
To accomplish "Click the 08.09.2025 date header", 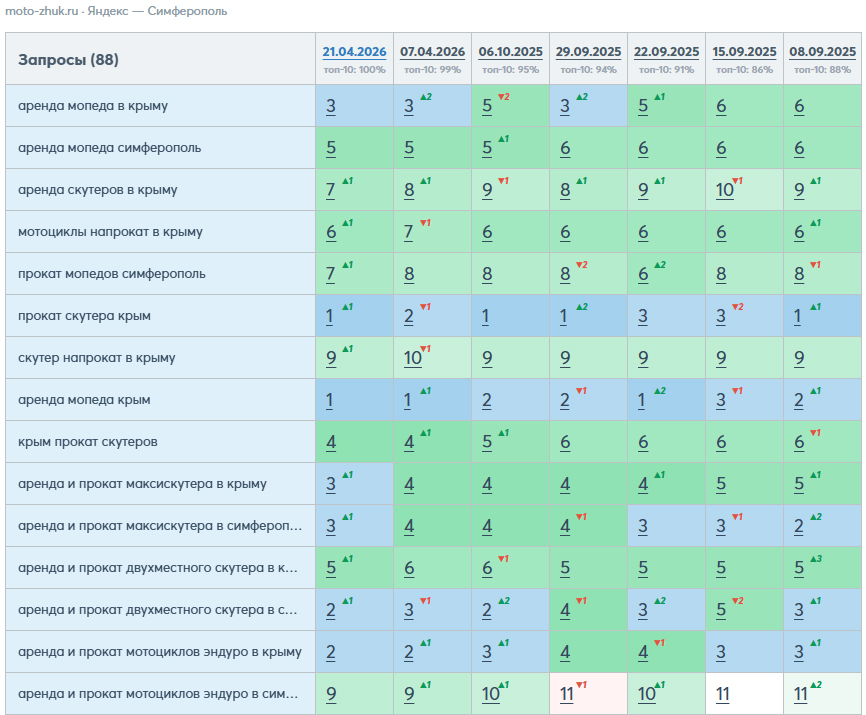I will point(822,52).
